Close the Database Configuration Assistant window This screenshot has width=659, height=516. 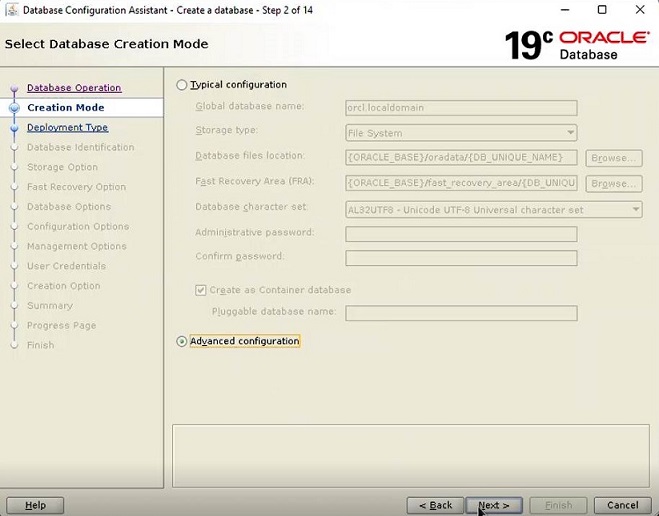[x=640, y=10]
